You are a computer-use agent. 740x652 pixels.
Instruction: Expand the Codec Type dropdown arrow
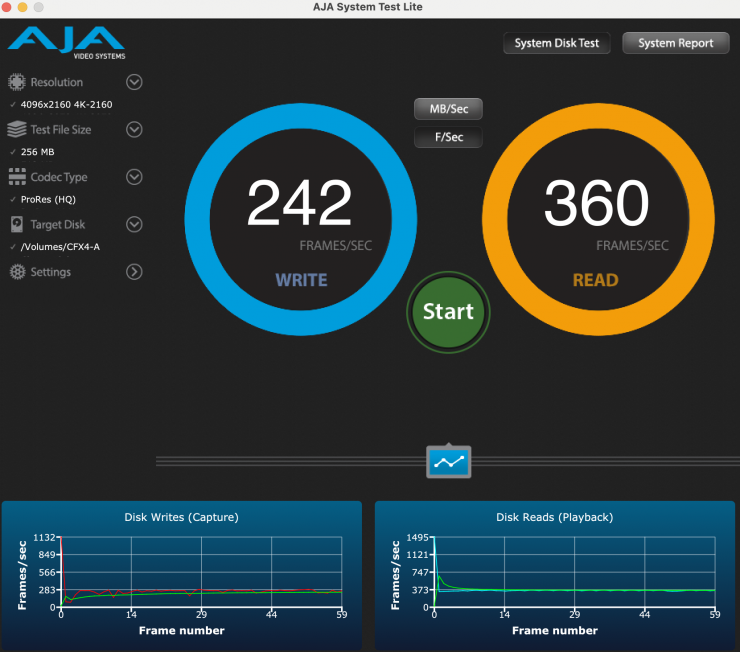pos(134,177)
